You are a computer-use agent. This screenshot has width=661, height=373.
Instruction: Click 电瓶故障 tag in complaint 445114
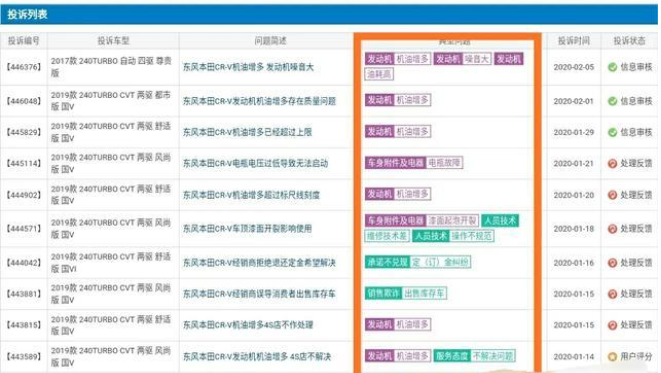pyautogui.click(x=444, y=163)
